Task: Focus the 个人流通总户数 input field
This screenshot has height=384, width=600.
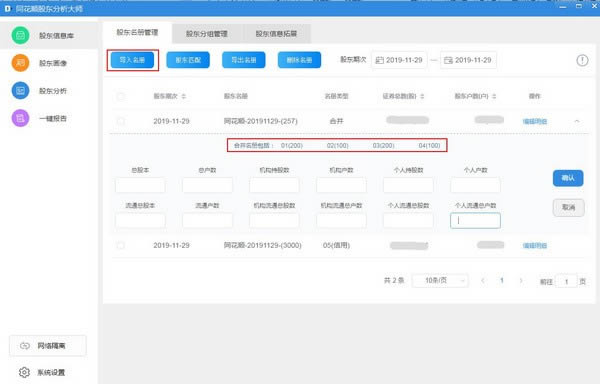Action: coord(475,221)
